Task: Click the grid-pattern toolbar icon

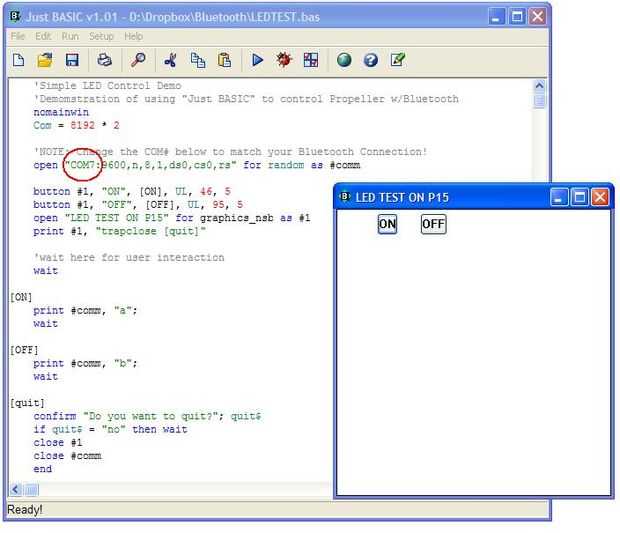Action: click(311, 60)
